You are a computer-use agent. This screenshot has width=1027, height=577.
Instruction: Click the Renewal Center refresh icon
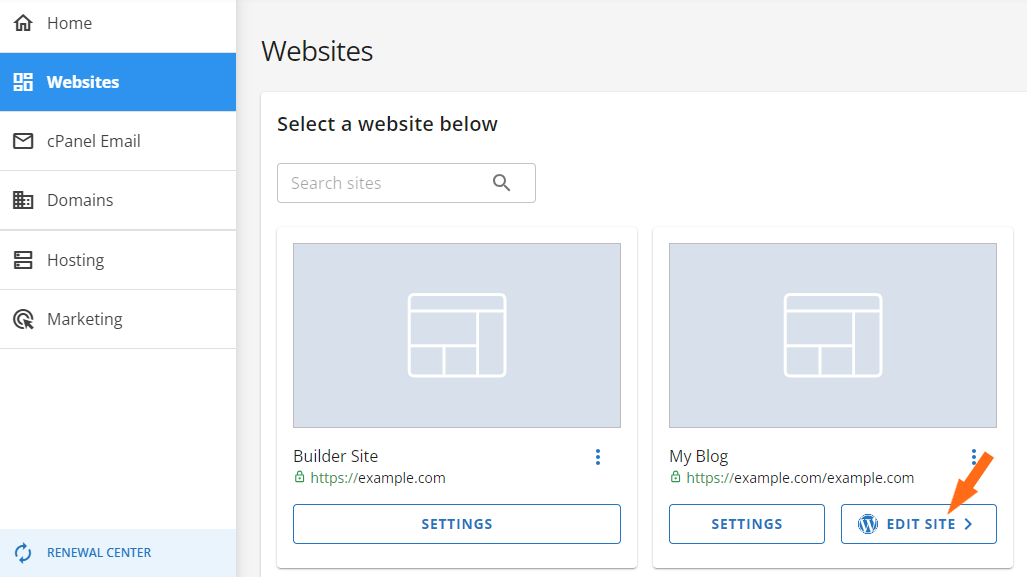(23, 551)
